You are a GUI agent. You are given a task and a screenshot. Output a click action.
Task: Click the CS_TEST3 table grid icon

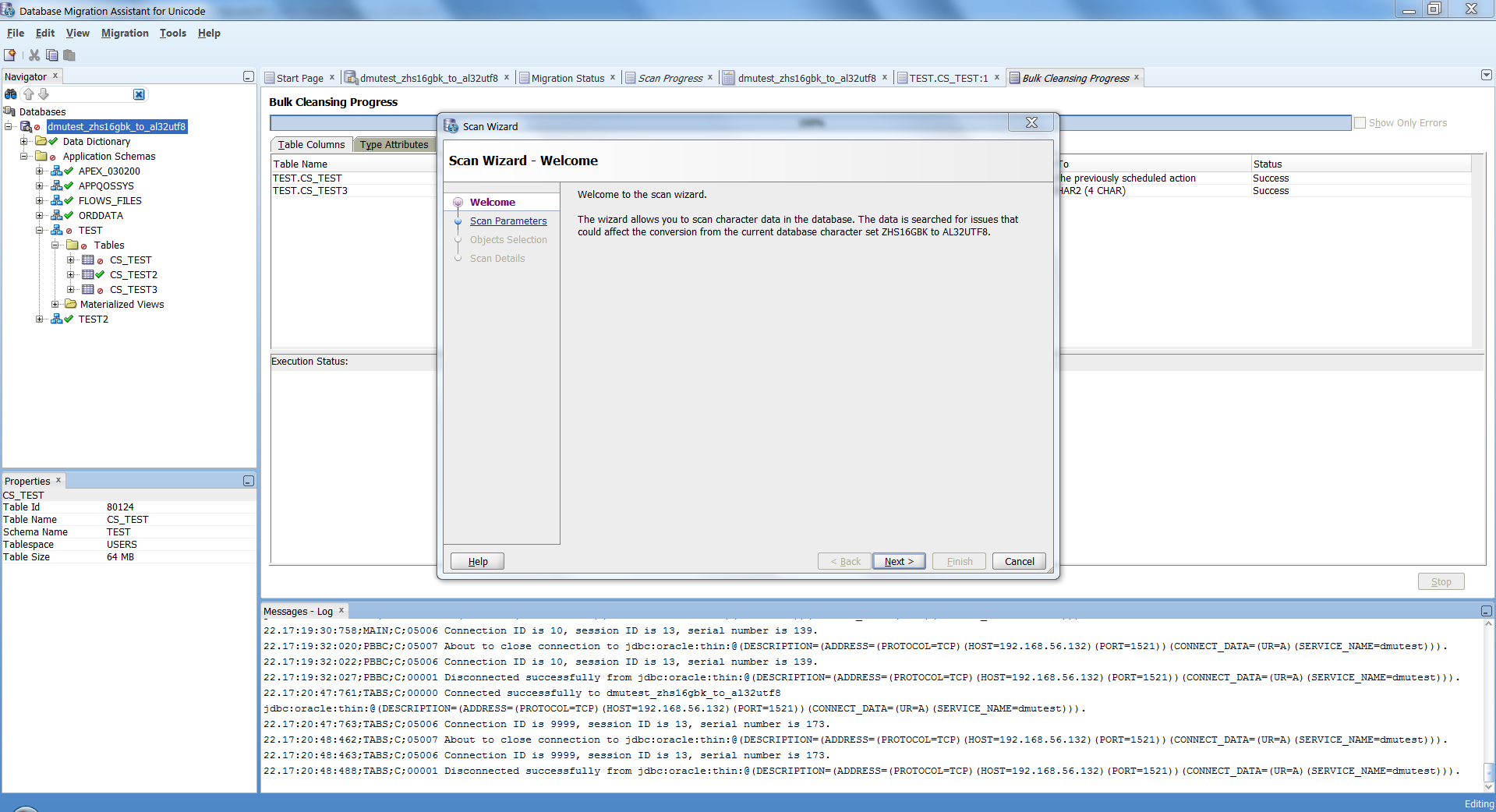tap(88, 289)
